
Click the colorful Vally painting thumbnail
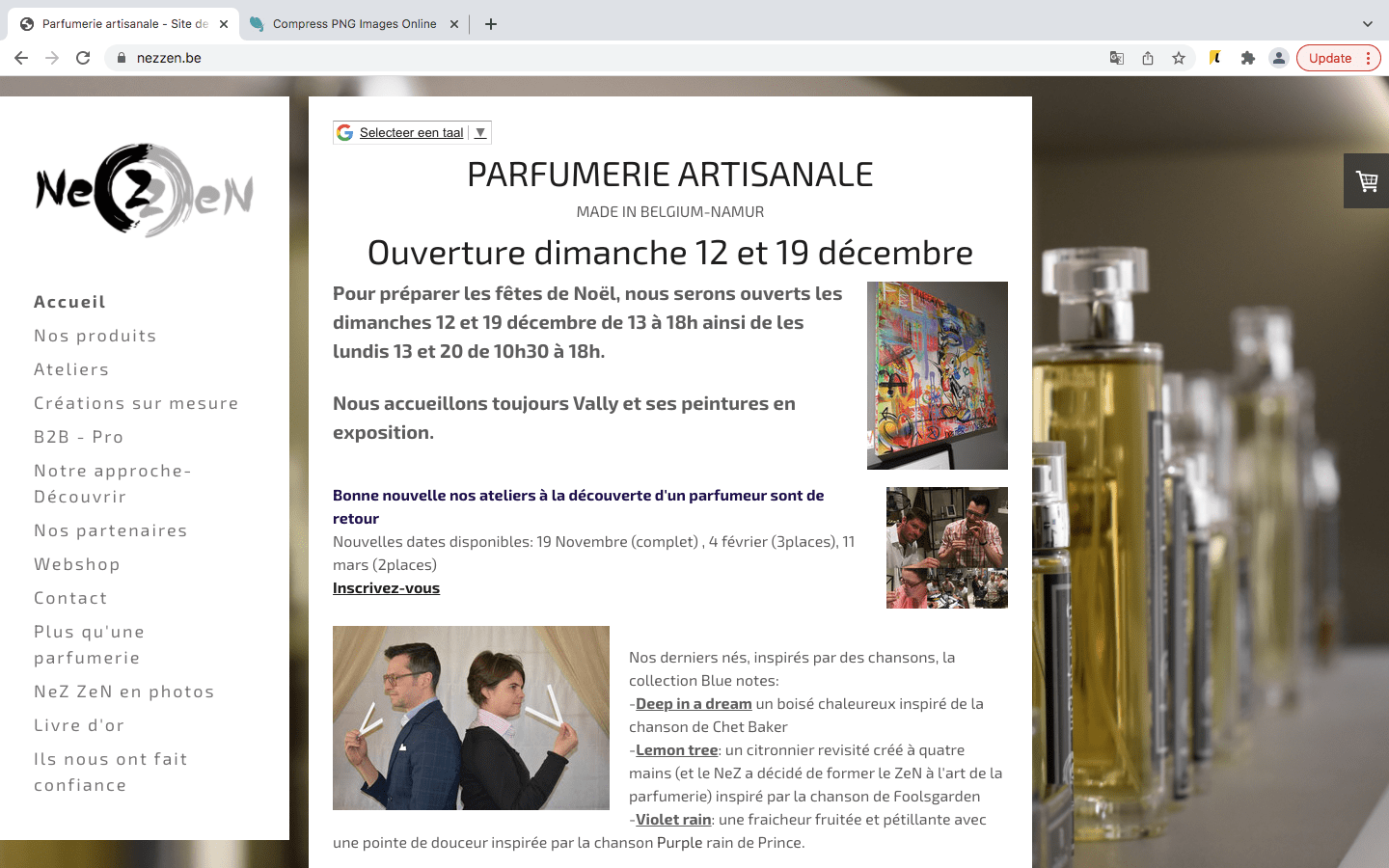(x=937, y=375)
